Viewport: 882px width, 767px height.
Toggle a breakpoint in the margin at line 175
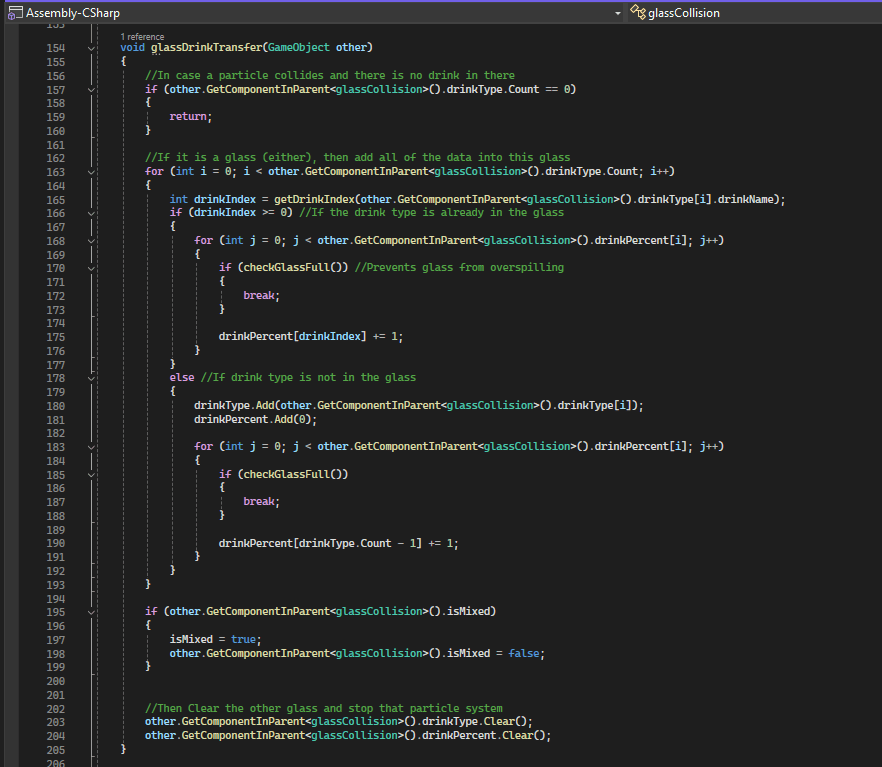tap(10, 337)
